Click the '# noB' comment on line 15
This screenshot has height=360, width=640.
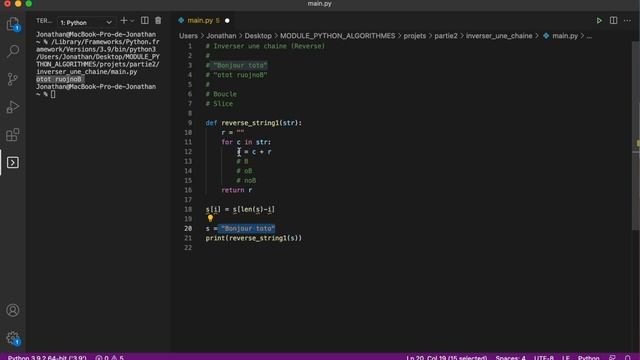(x=246, y=180)
